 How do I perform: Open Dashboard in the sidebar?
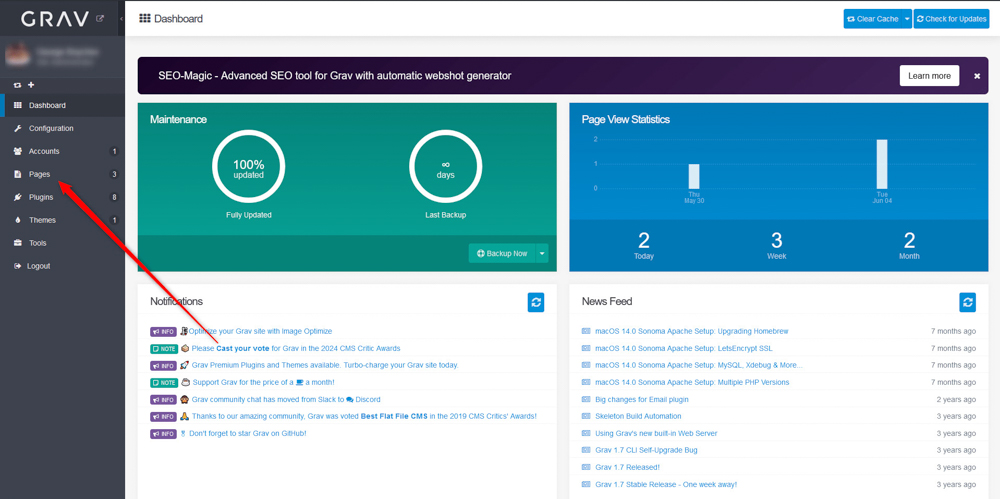[62, 105]
